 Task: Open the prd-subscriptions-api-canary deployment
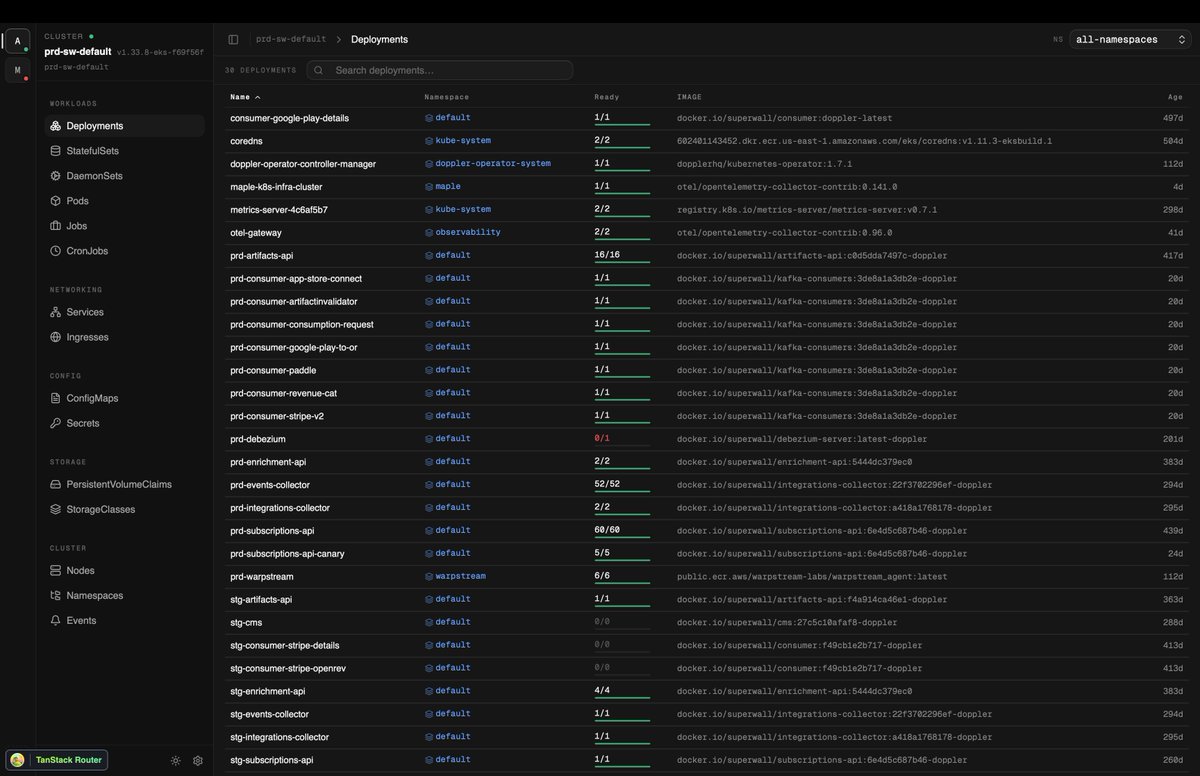click(287, 554)
